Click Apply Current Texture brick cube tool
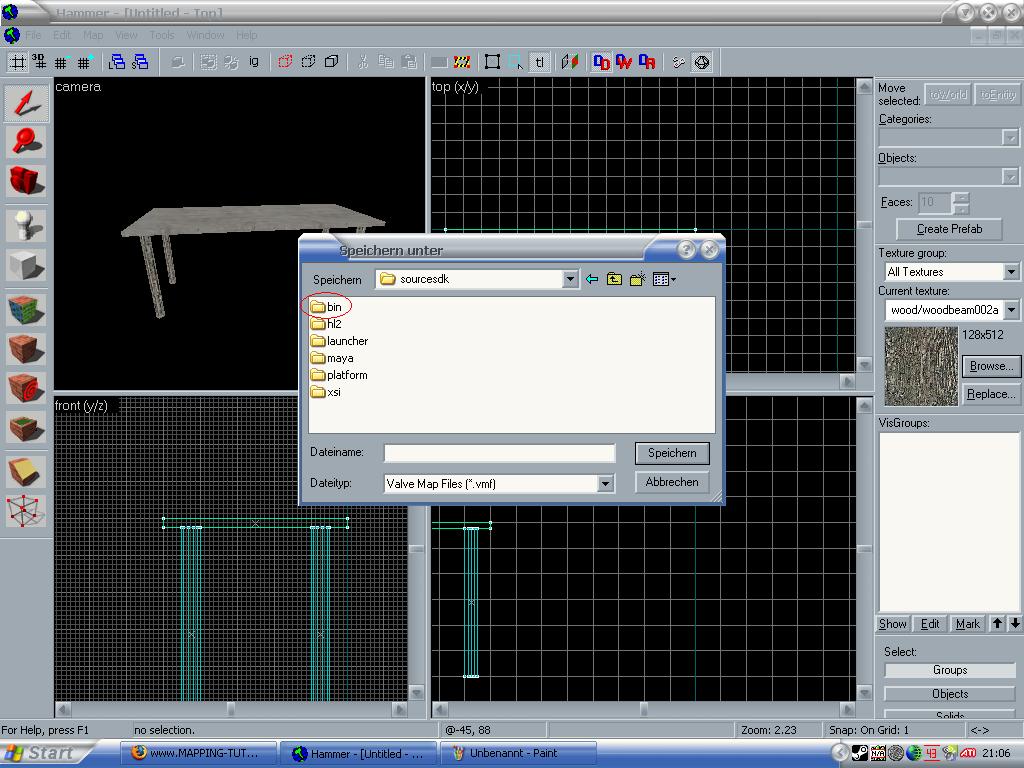Screen dimensions: 1024x768 click(x=26, y=349)
